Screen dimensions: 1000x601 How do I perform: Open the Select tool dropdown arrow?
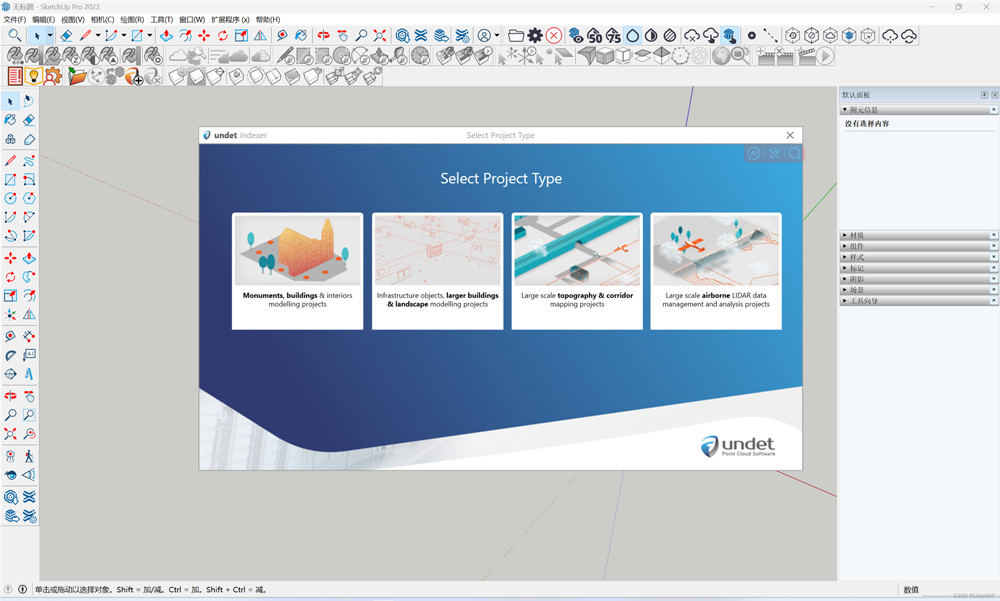coord(50,36)
